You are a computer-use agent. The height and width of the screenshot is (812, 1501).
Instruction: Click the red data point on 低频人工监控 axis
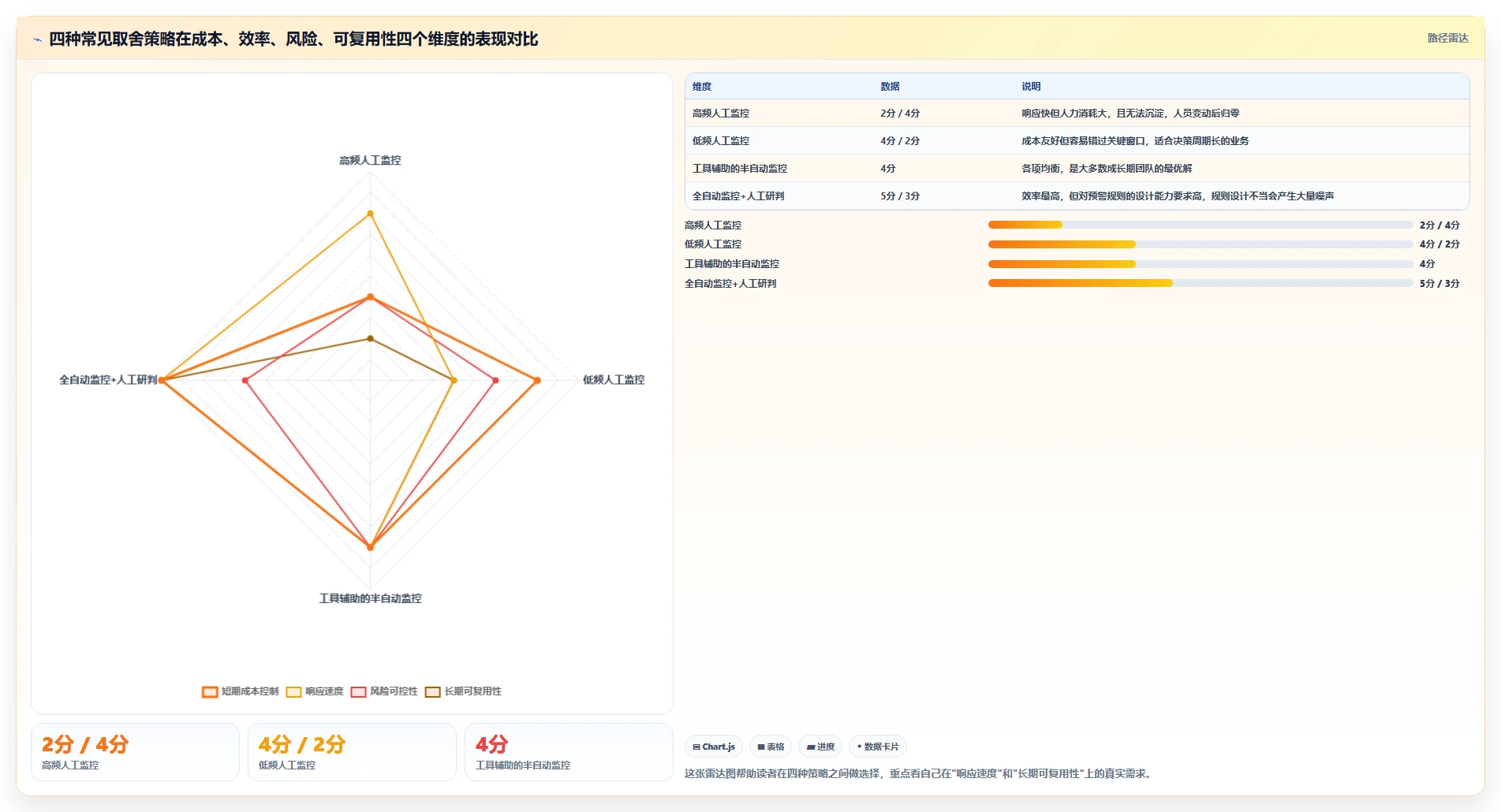click(x=495, y=380)
